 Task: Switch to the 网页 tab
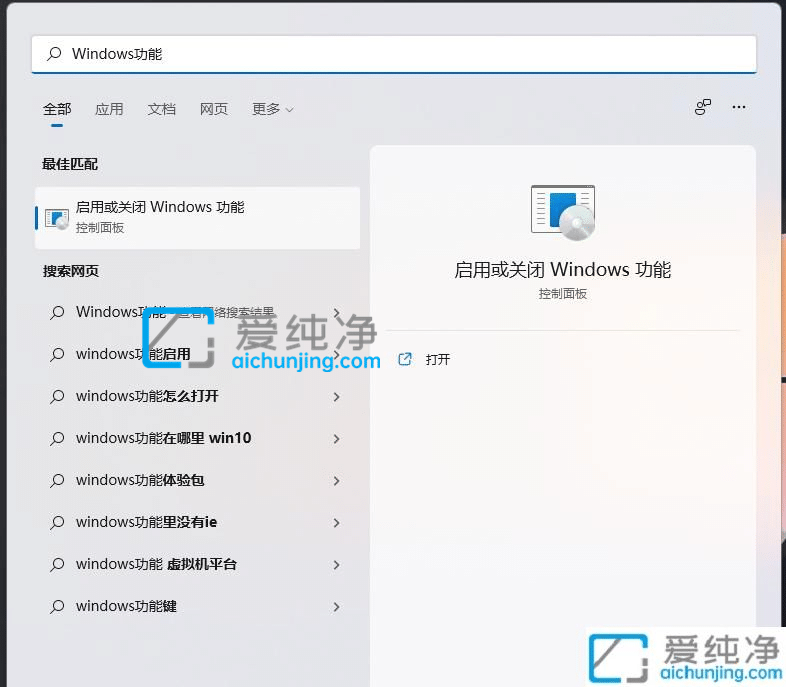click(x=214, y=109)
